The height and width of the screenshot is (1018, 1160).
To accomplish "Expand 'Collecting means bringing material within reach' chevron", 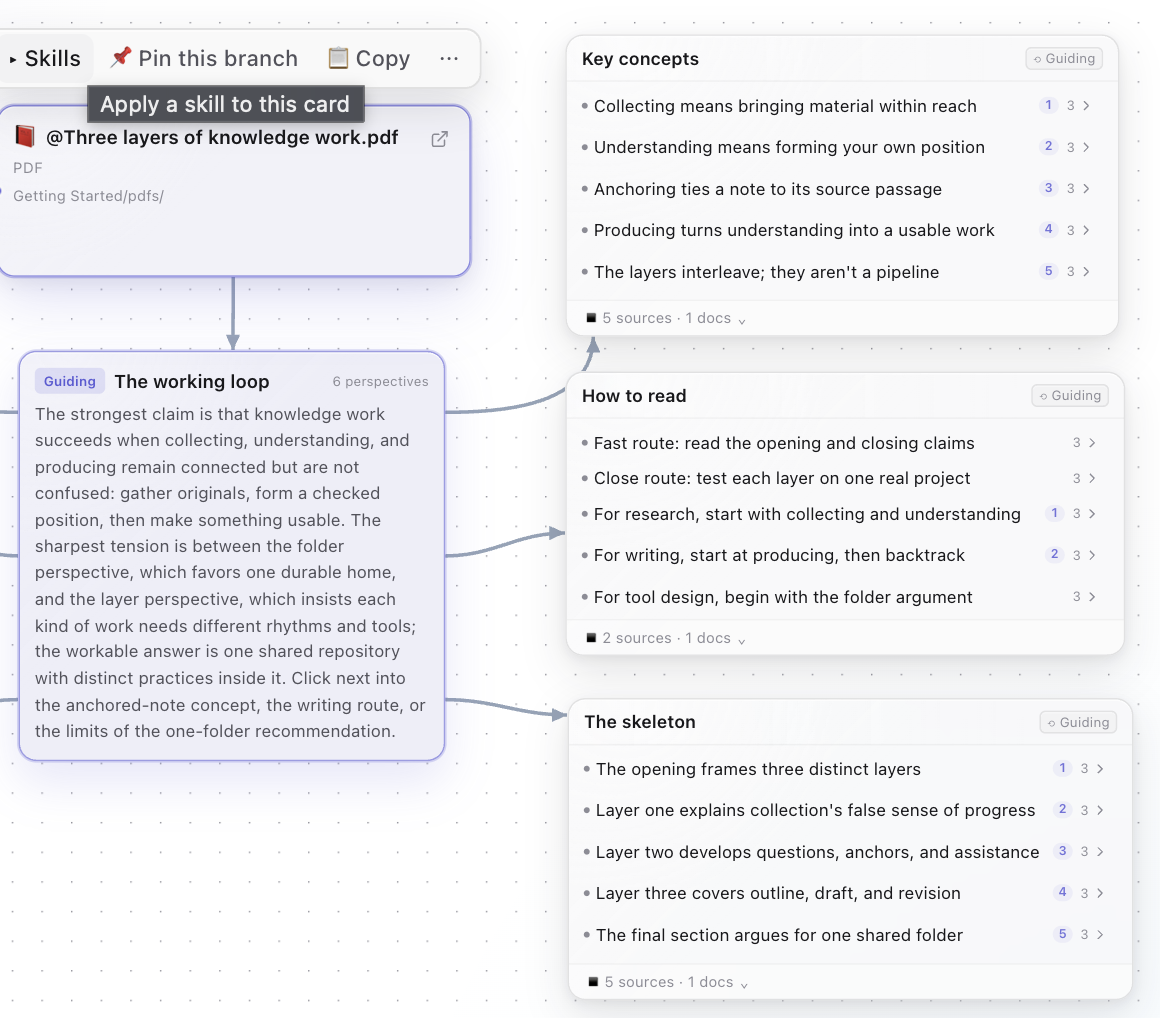I will (x=1086, y=106).
